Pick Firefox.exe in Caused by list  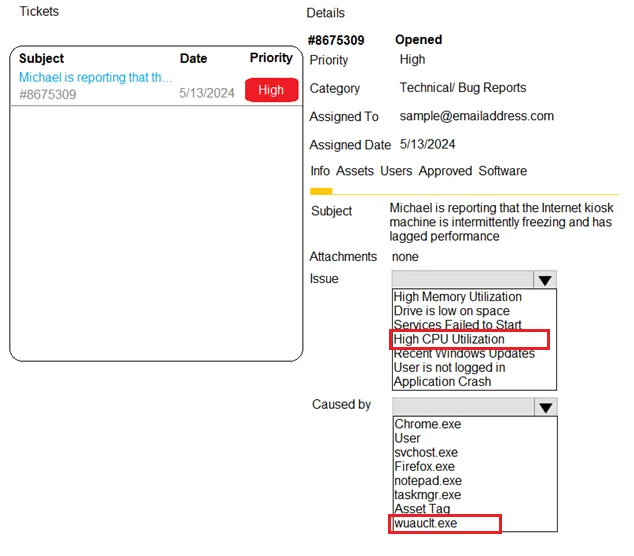(424, 466)
